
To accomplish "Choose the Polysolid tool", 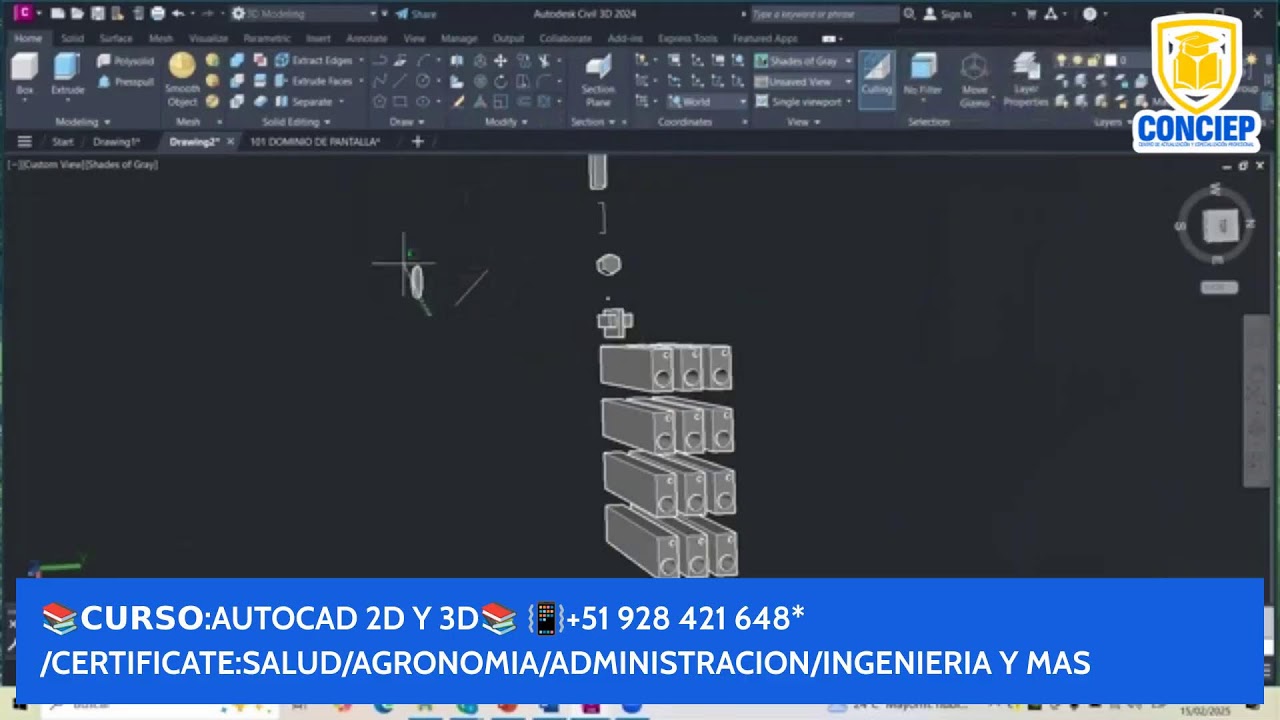I will (125, 61).
